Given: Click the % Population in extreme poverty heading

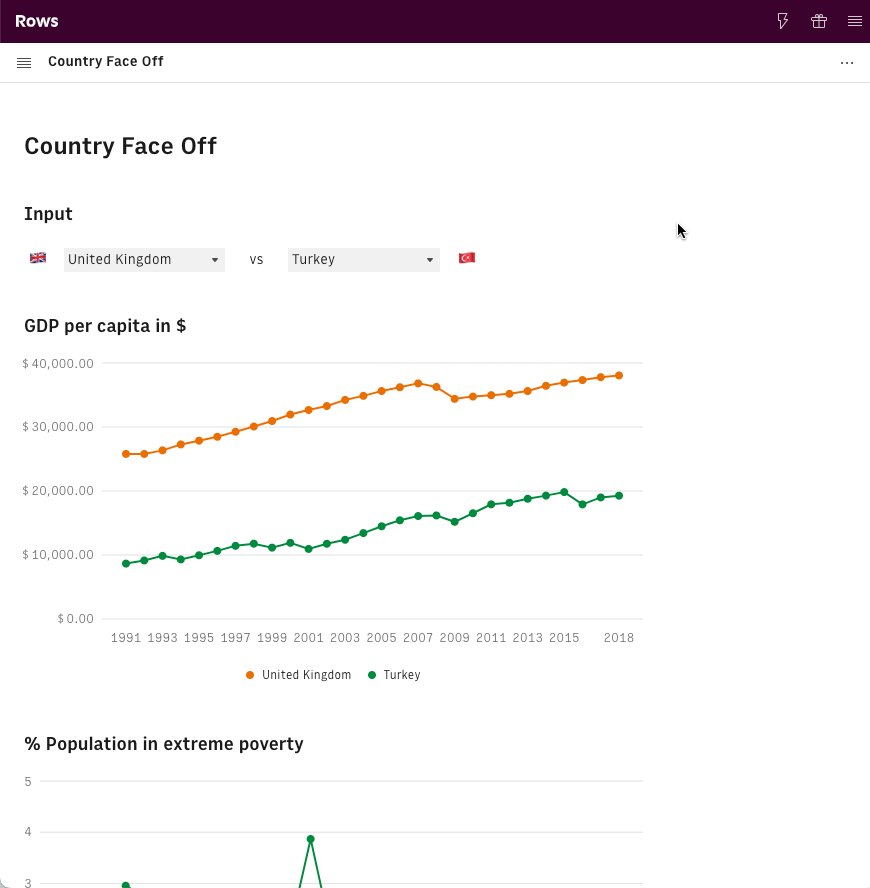Looking at the screenshot, I should tap(164, 744).
